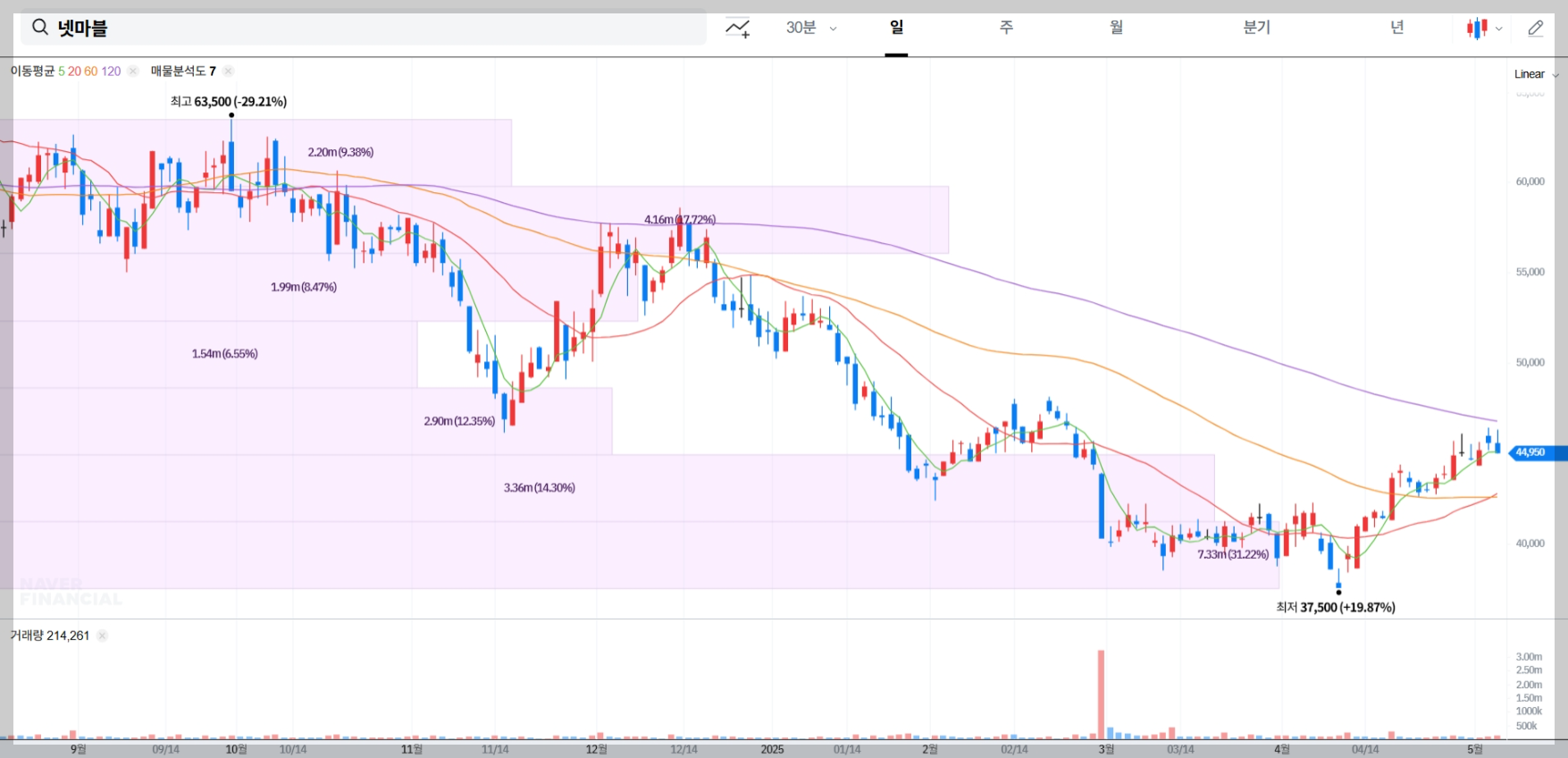Click the 2.20m(9.38%) volume profile label
Viewport: 1568px width, 758px height.
click(x=340, y=152)
